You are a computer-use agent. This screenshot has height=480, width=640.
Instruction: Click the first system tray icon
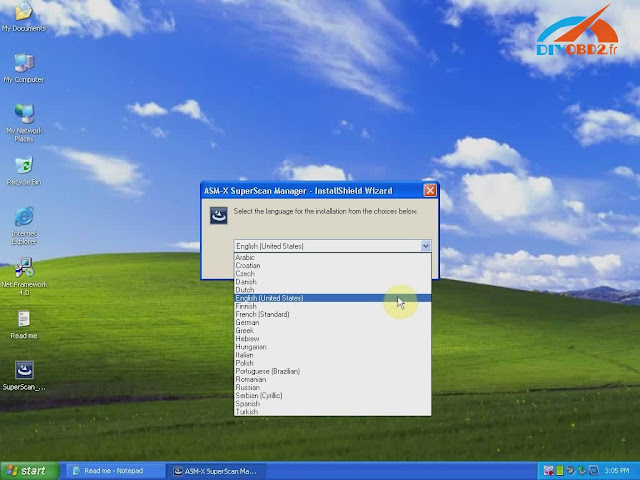(548, 471)
